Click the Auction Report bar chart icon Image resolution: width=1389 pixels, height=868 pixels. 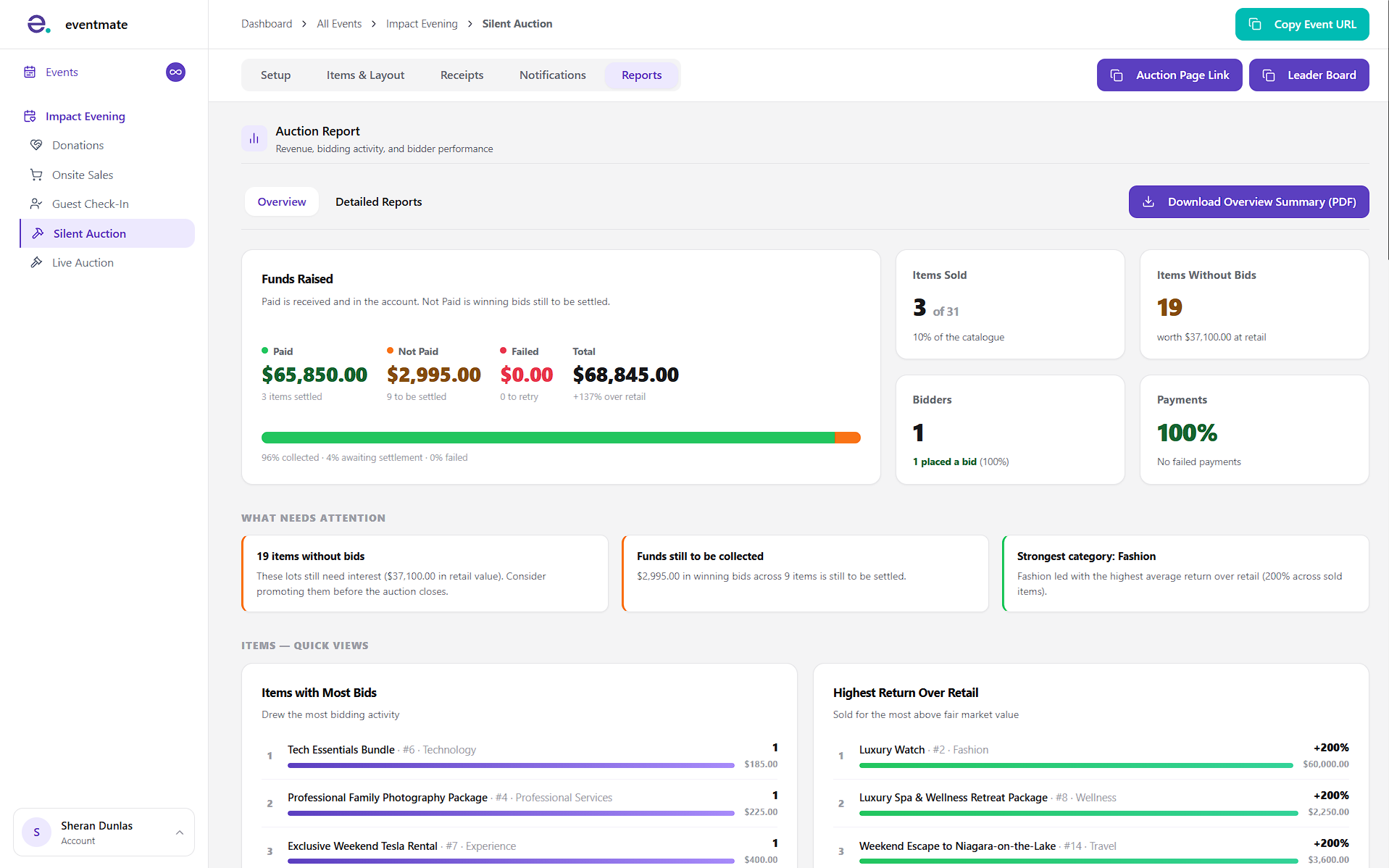[254, 138]
